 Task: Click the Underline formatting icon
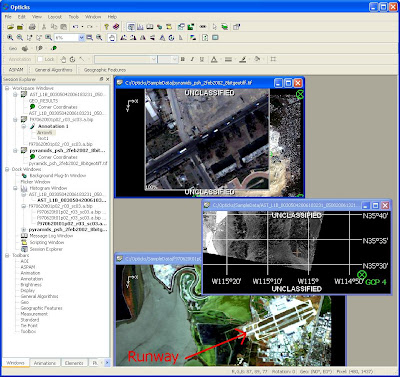tap(202, 59)
